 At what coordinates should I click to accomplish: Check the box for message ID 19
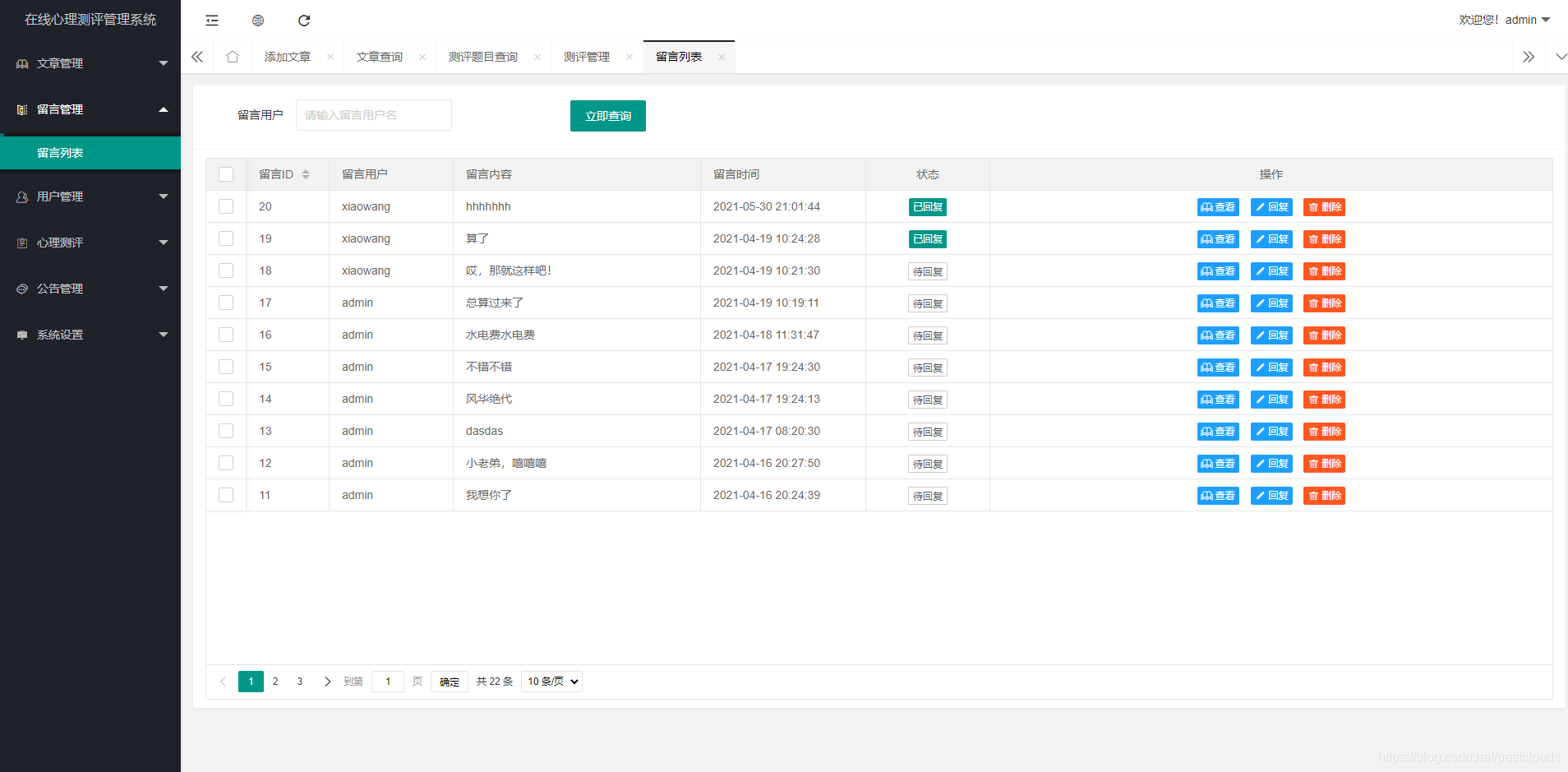point(226,238)
